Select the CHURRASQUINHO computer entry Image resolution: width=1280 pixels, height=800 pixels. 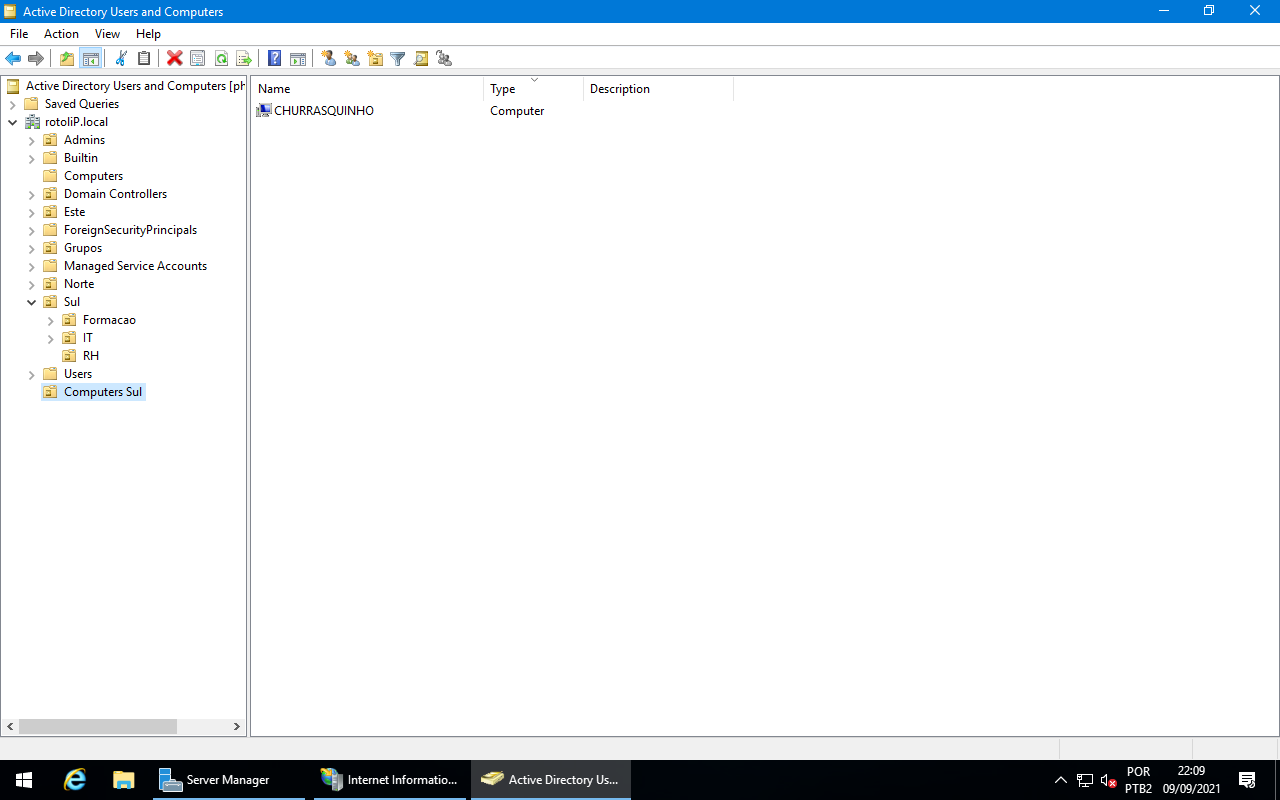[323, 111]
